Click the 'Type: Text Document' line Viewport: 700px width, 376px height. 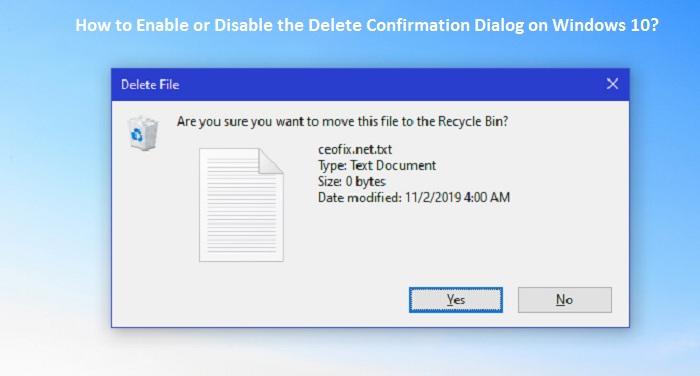click(x=377, y=165)
